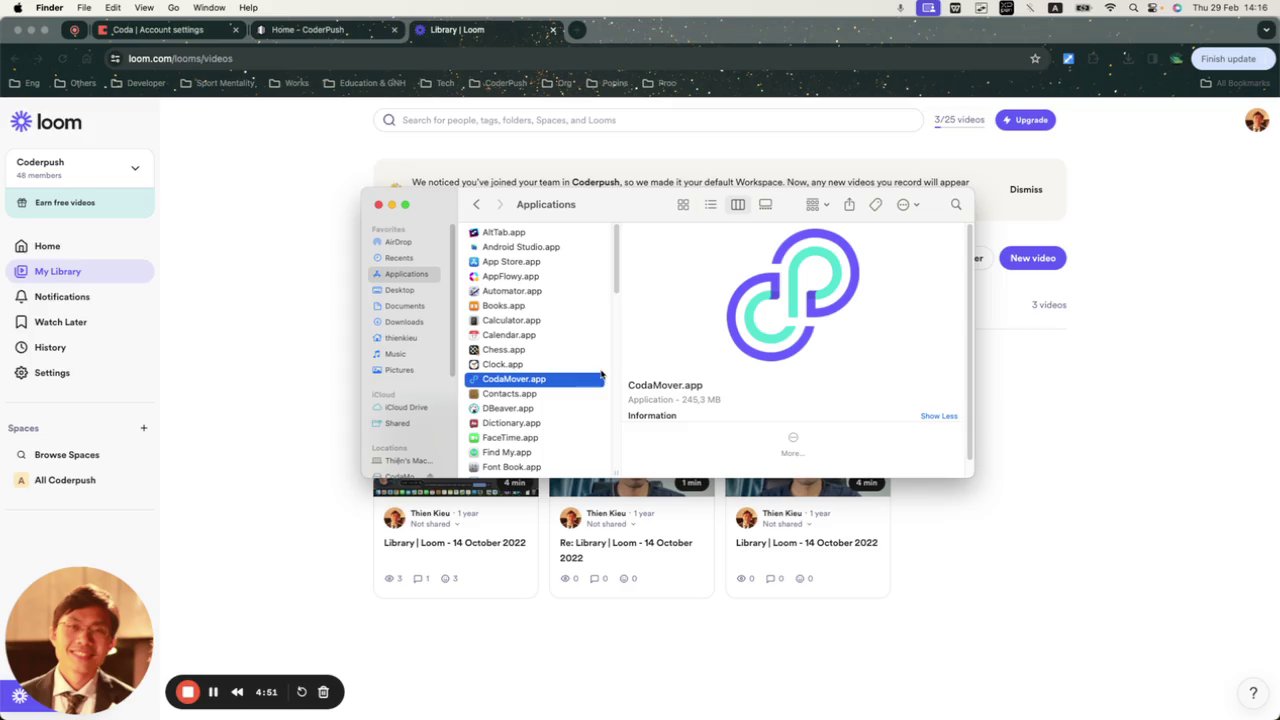This screenshot has width=1280, height=720.
Task: Open Spotlight search in menu bar
Action: [x=1133, y=8]
